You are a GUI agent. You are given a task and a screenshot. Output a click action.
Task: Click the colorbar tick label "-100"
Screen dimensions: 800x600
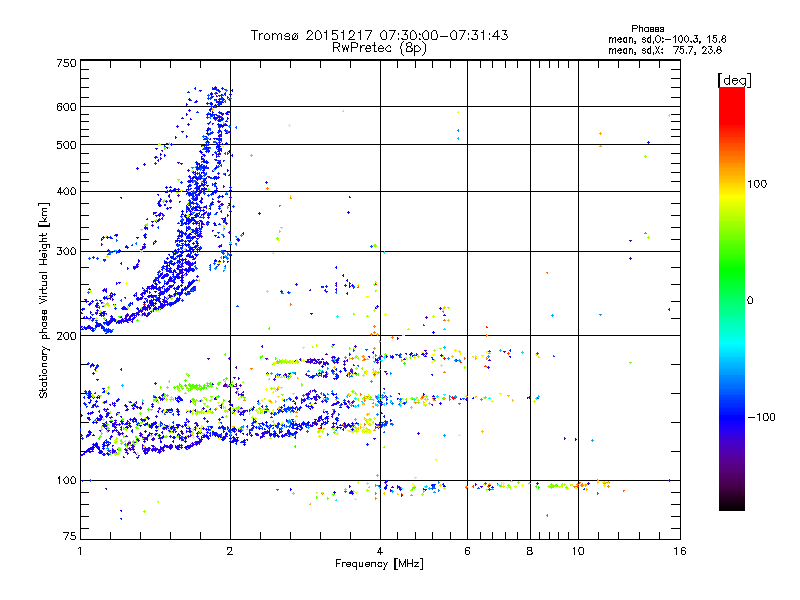point(761,417)
